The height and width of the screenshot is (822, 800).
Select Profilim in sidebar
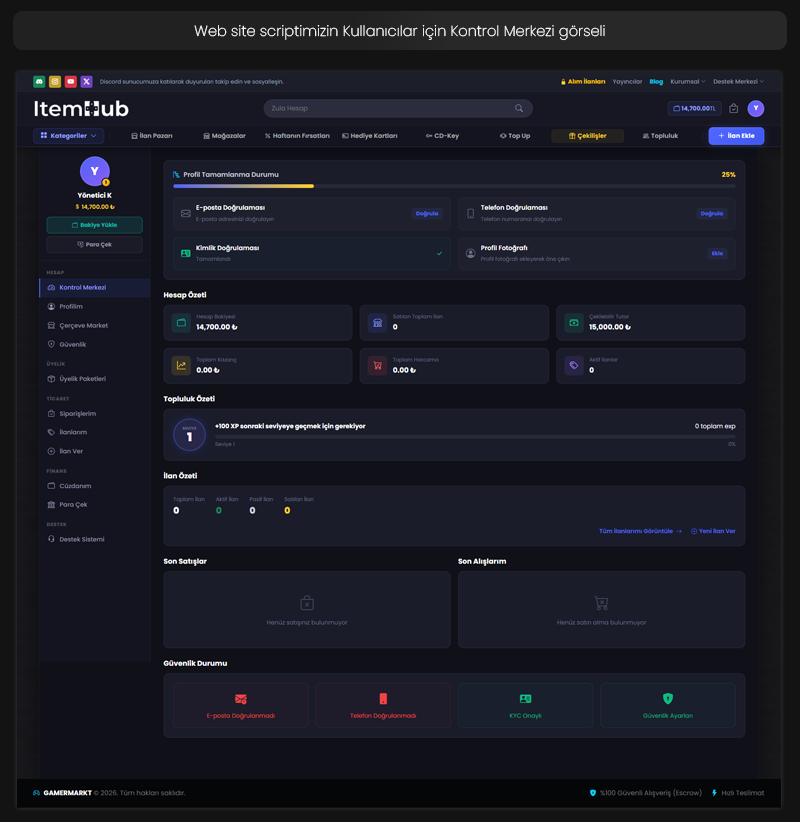(95, 306)
